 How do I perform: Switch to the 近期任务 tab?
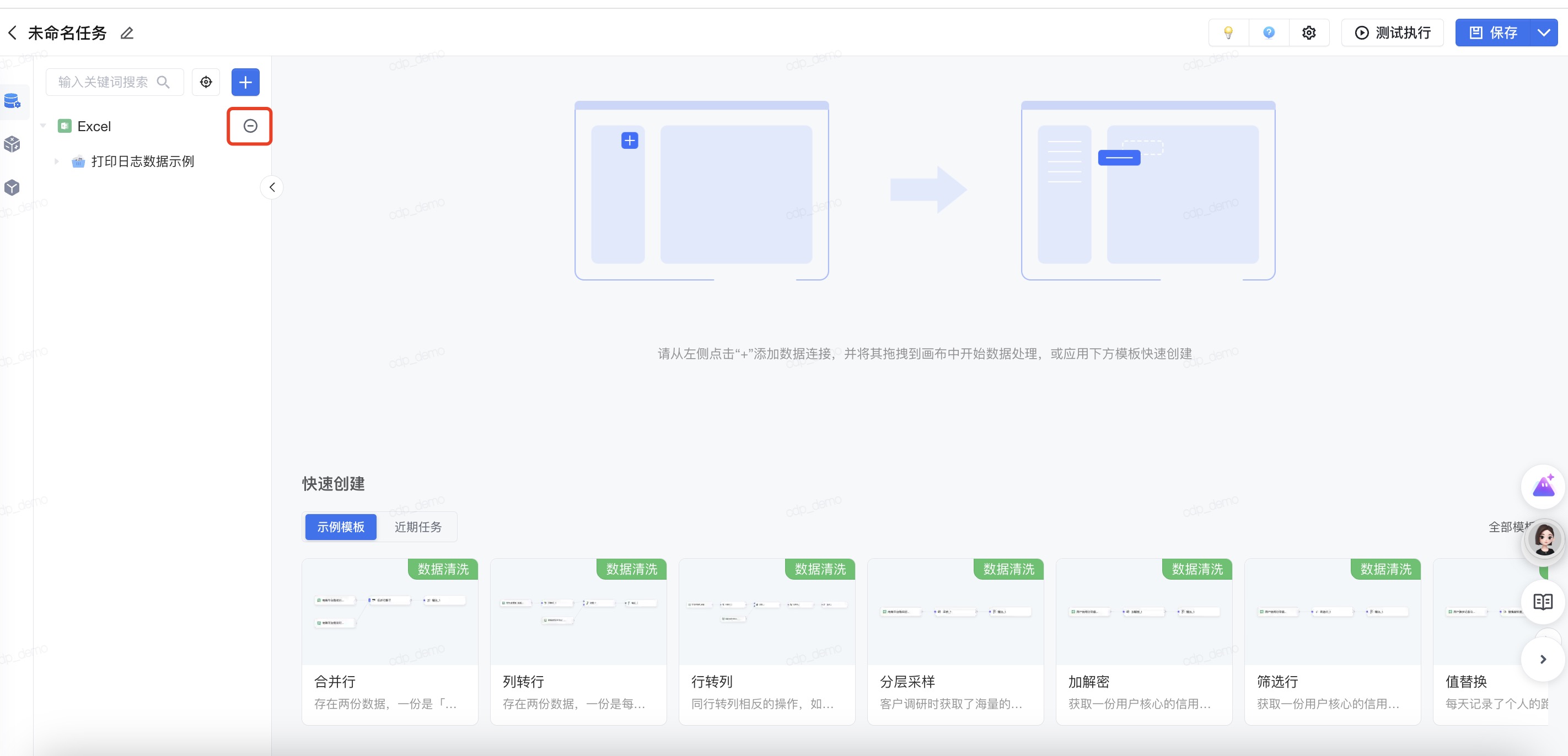pos(417,527)
